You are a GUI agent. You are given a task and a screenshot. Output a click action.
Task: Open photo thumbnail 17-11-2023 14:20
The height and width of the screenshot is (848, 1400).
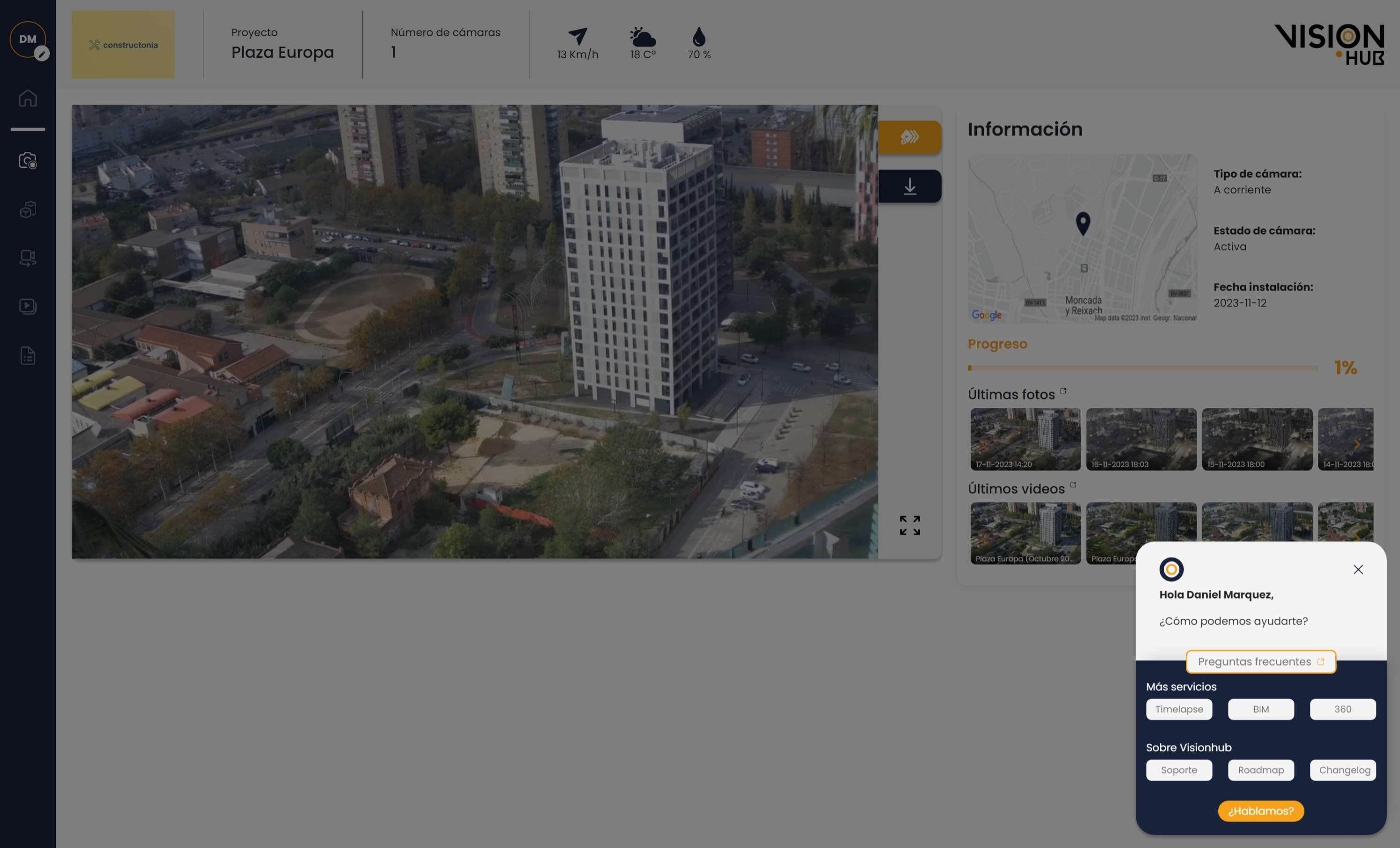(x=1026, y=439)
